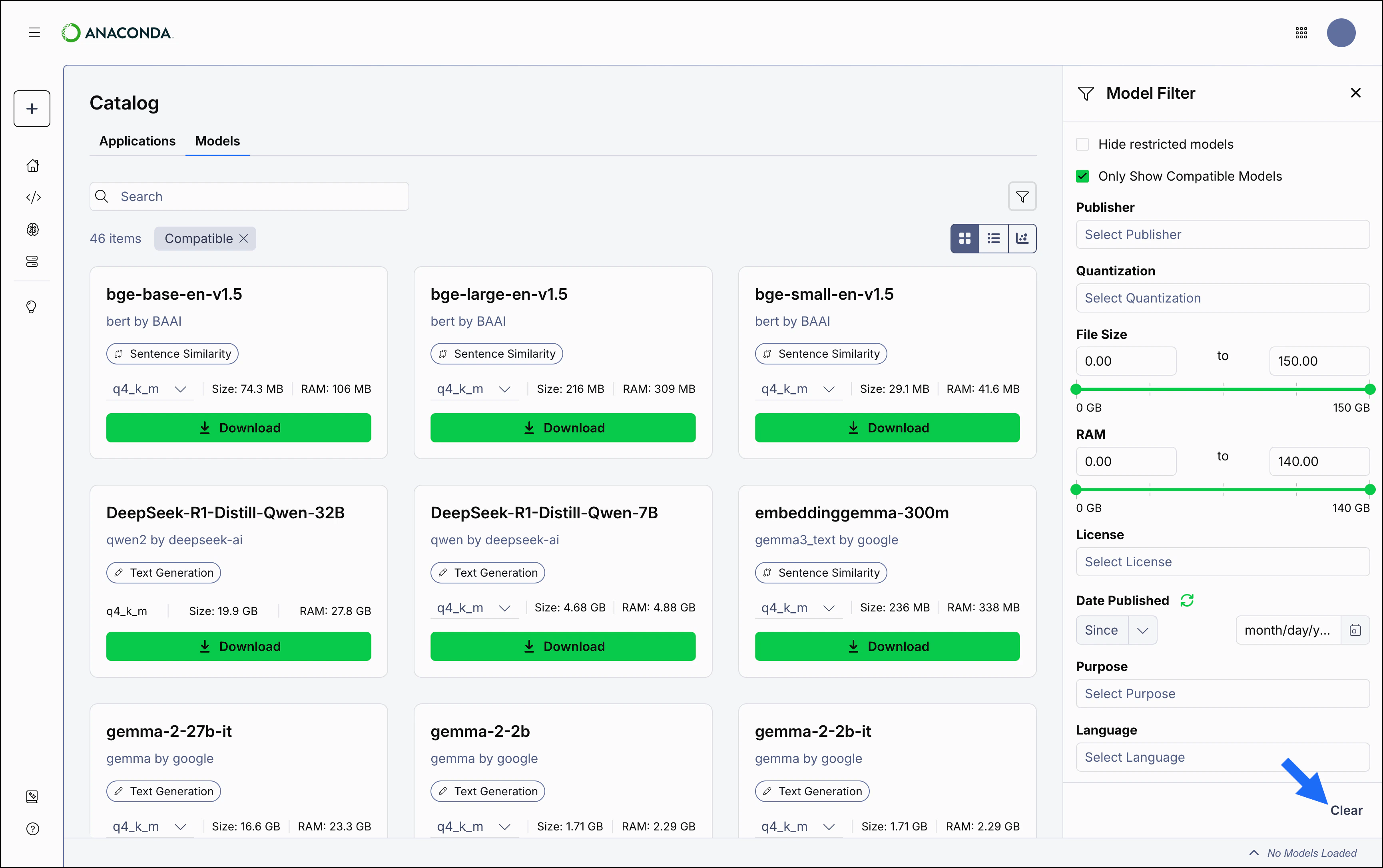Screen dimensions: 1383x868
Task: Open the AI models (brain) sidebar icon
Action: pos(33,229)
